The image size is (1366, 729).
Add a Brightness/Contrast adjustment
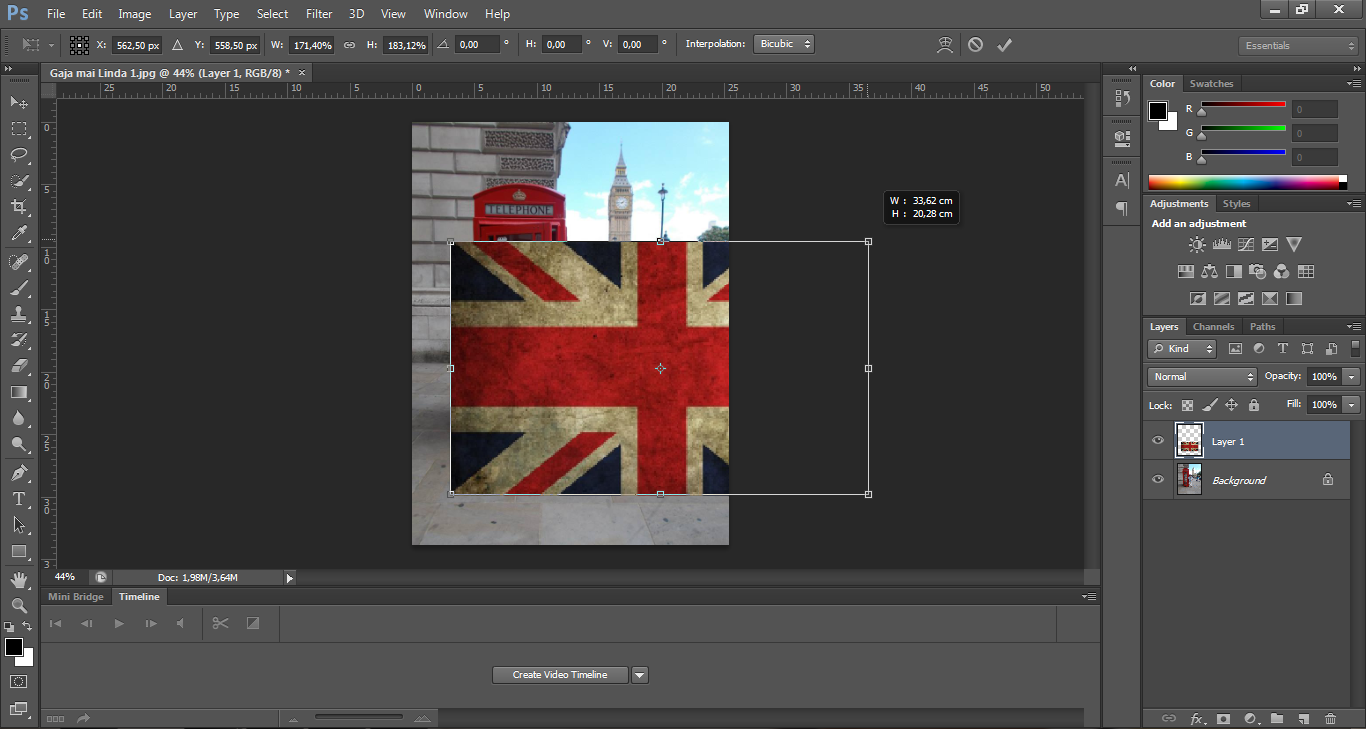tap(1197, 244)
